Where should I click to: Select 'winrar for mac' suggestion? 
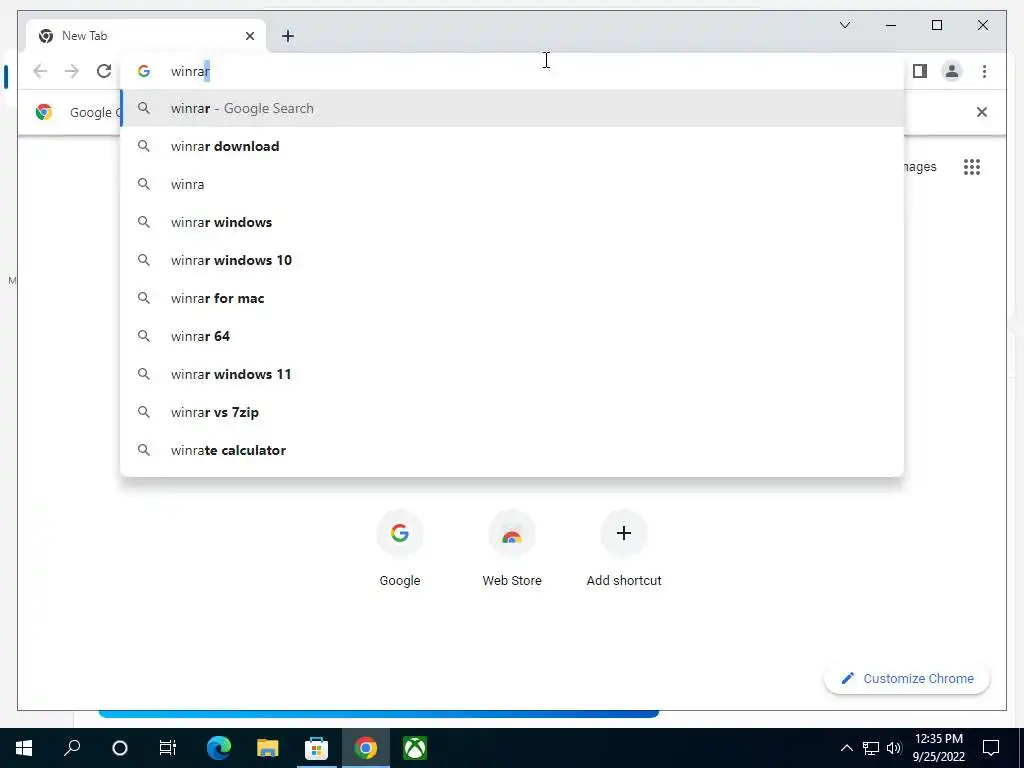coord(513,298)
